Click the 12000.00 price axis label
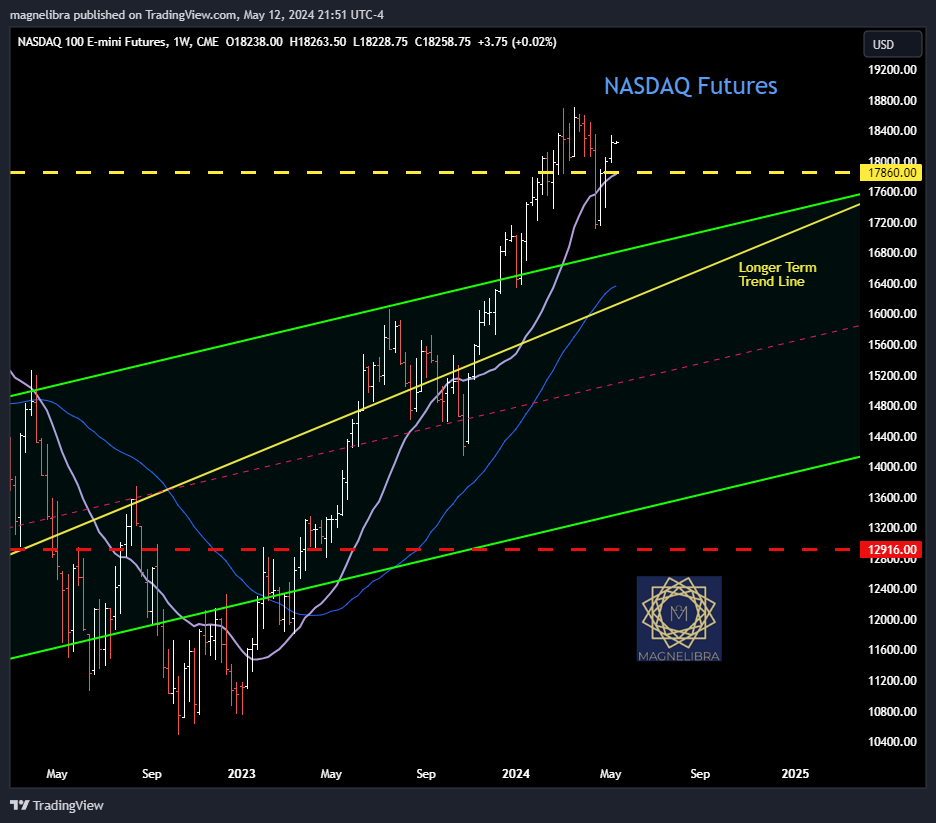Screen dimensions: 936x823 click(x=892, y=619)
